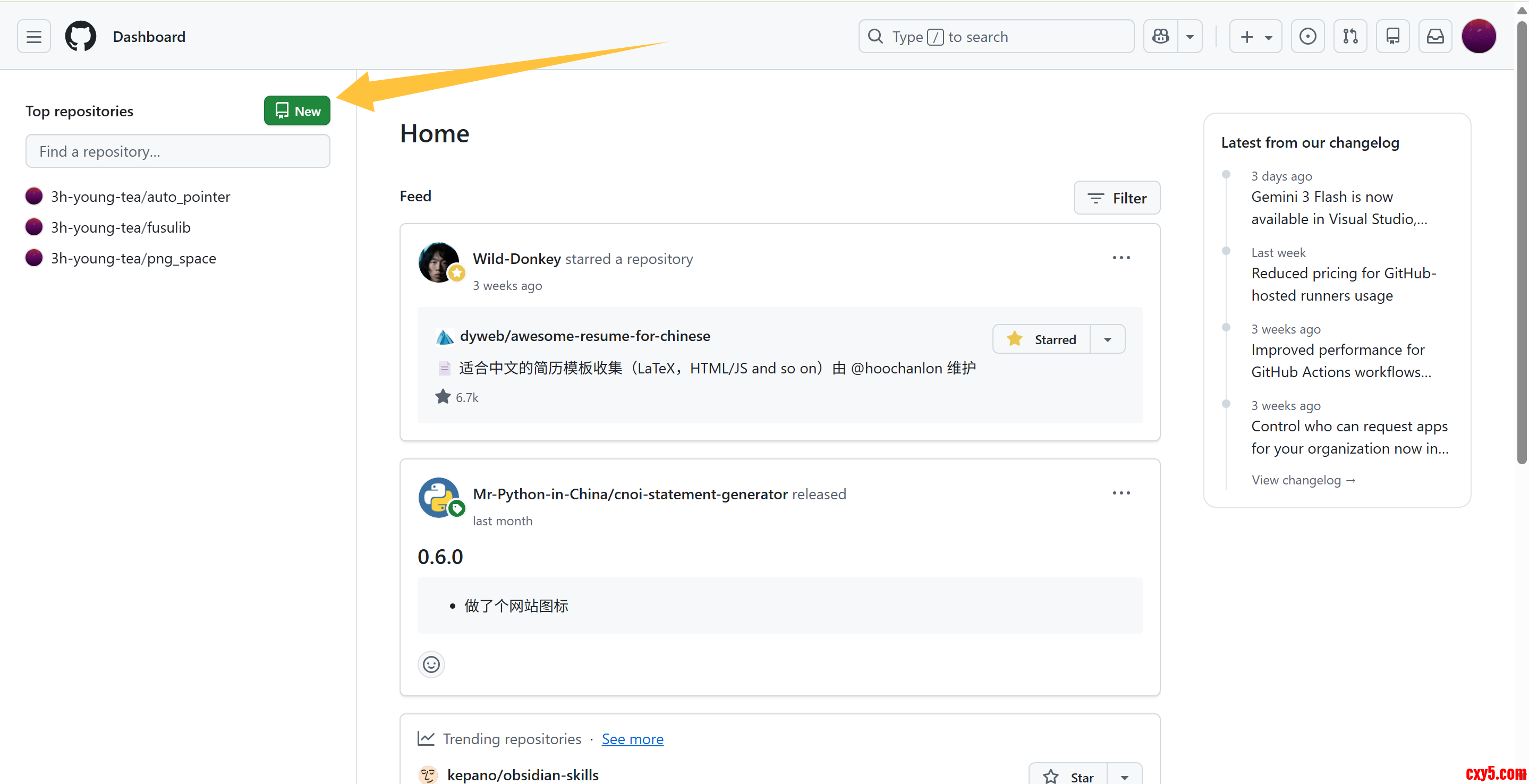The image size is (1529, 784).
Task: Open options menu for cnoi-statement-generator release
Action: point(1120,493)
